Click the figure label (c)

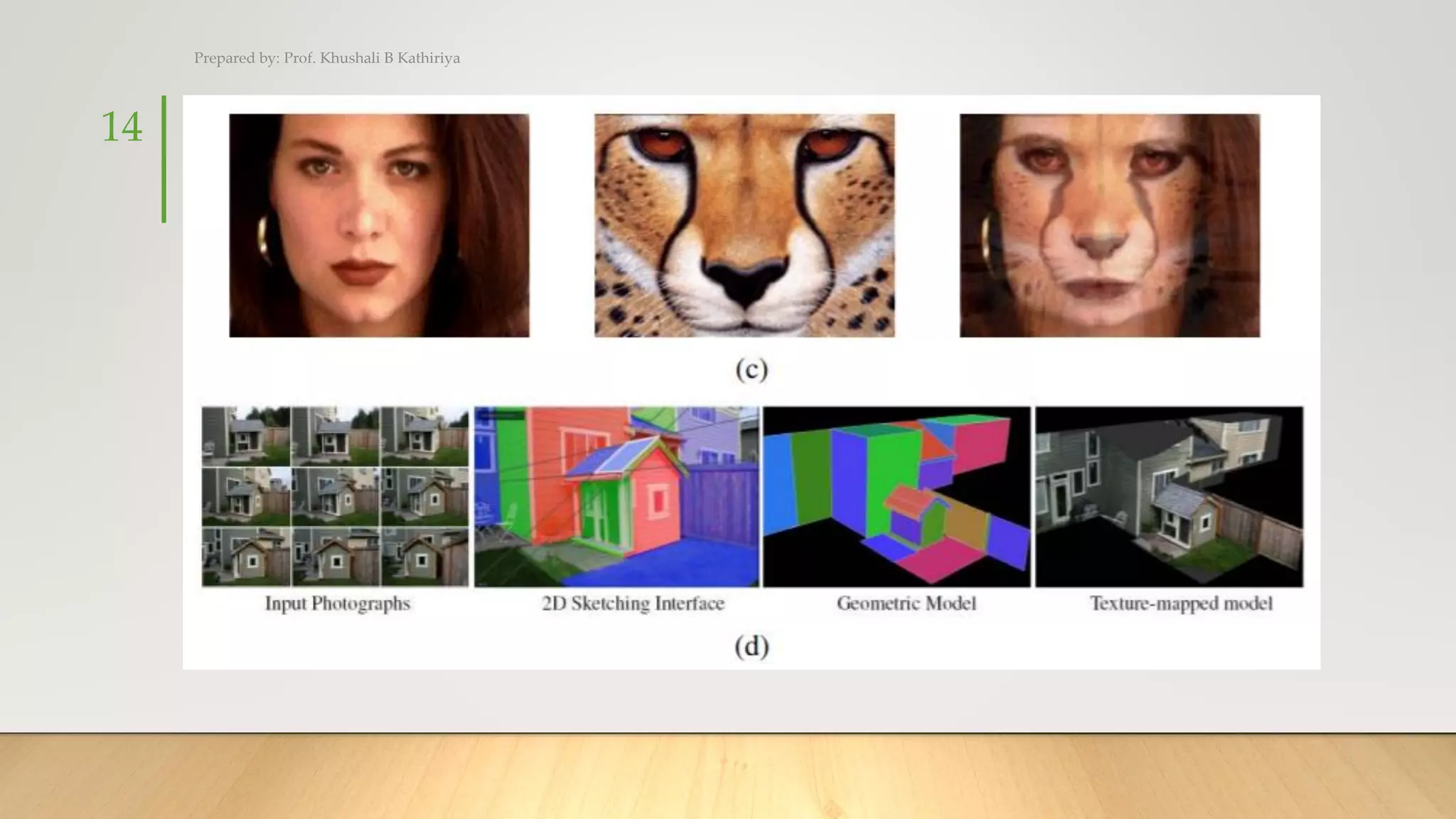click(751, 370)
